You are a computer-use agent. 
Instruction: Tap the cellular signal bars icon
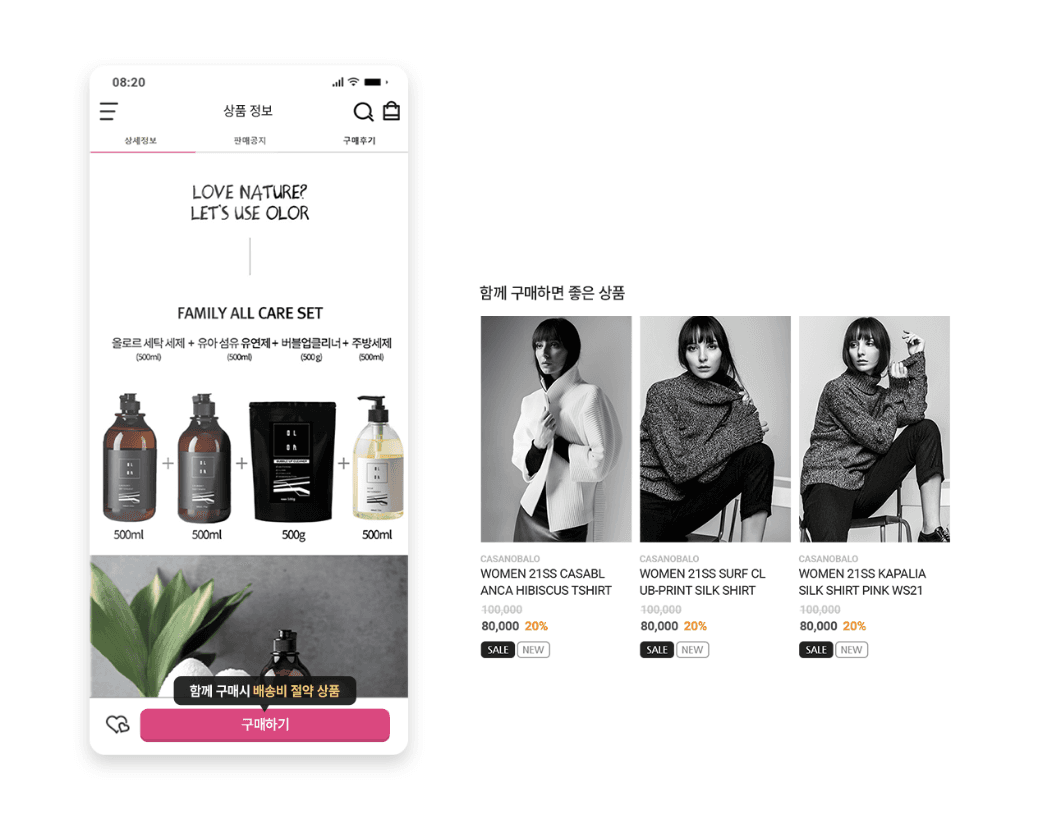[x=338, y=82]
